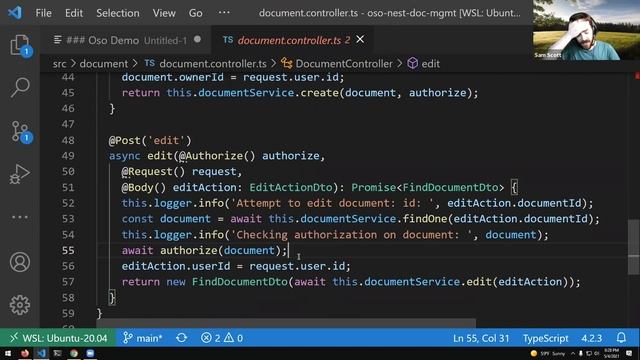Screen dimensions: 640x360
Task: Open the Selection menu
Action: click(118, 13)
